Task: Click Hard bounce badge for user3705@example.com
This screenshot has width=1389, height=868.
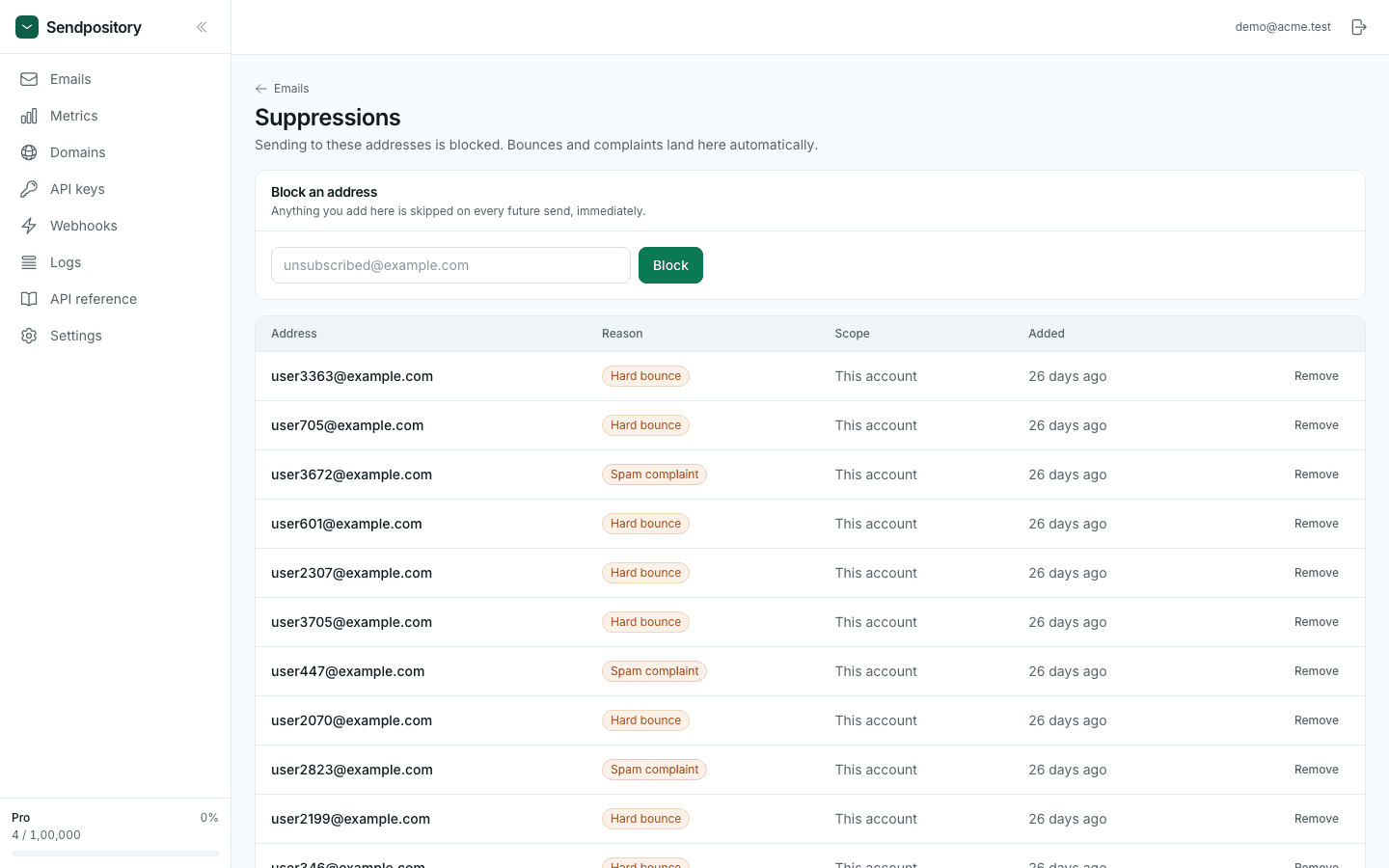Action: point(645,622)
